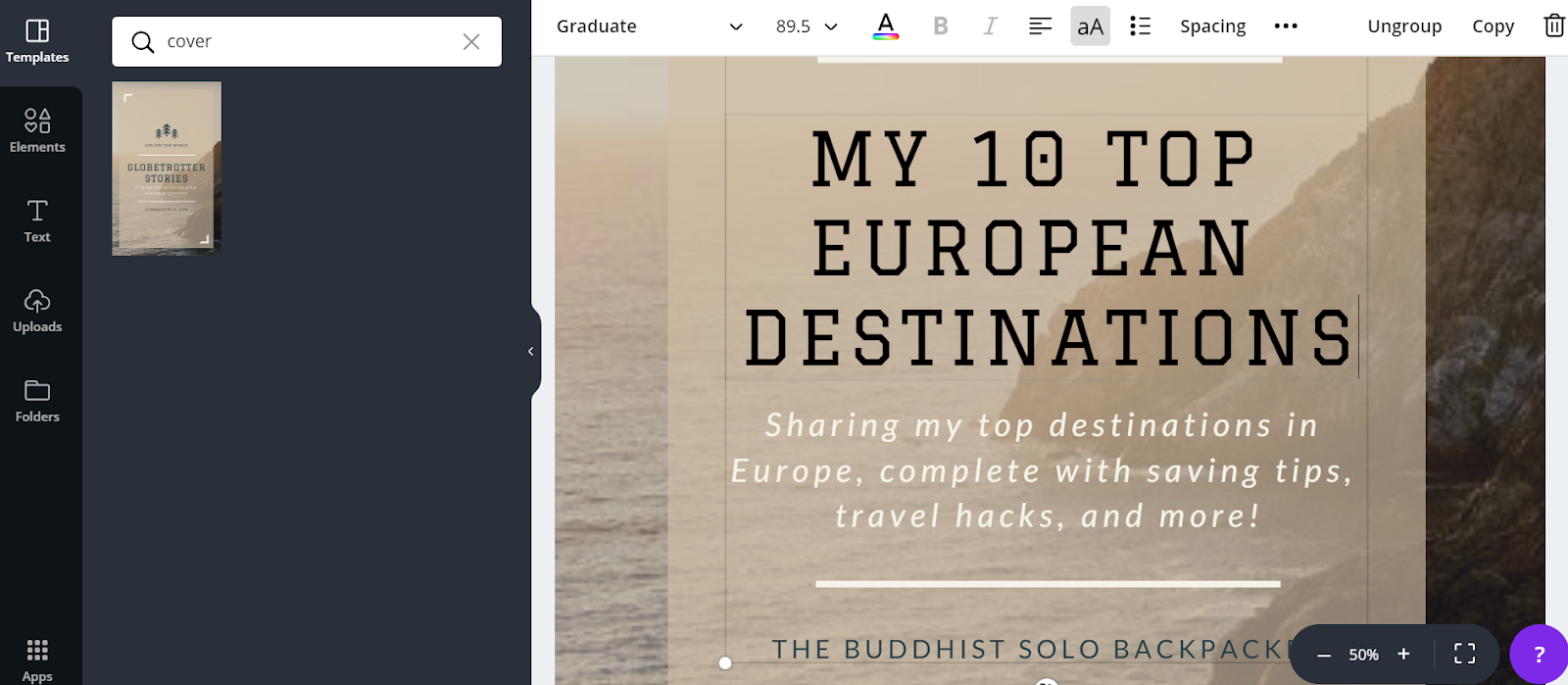1568x685 pixels.
Task: Open the Uploads panel
Action: 37,312
